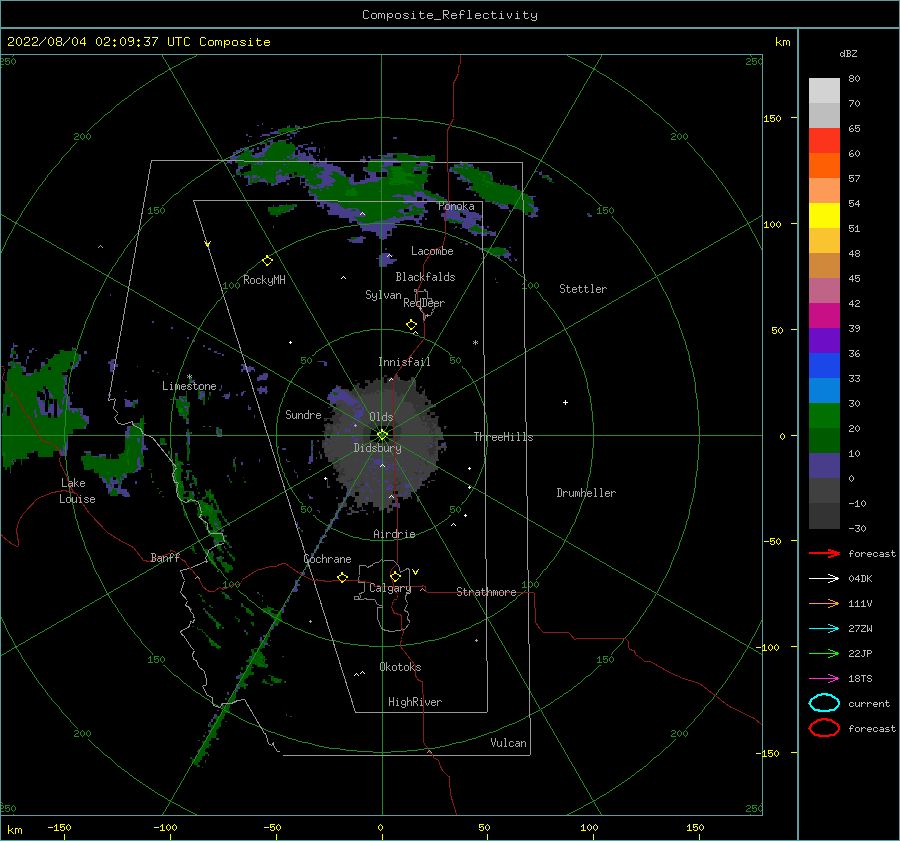Select the 2022/08/04 02:09:37 UTC Composite timestamp
900x841 pixels.
(138, 42)
